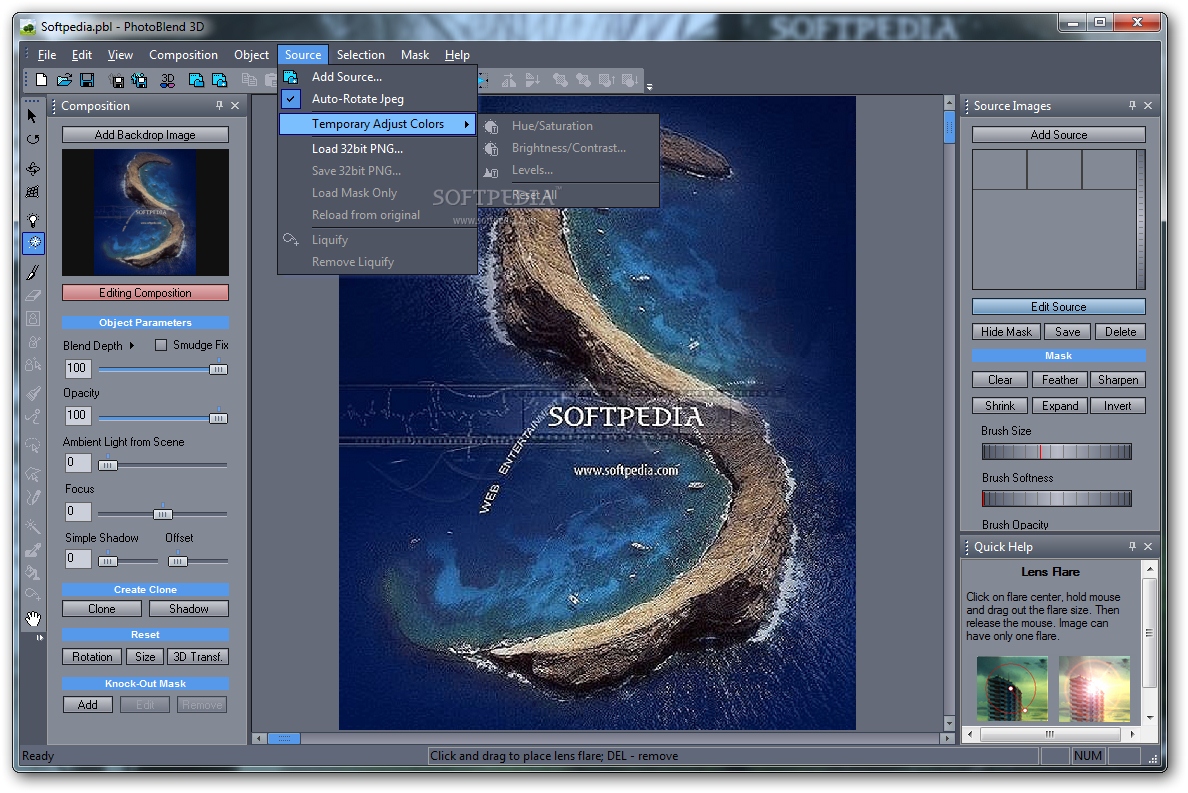1188x793 pixels.
Task: Open the toolbar overflow options arrow
Action: [x=649, y=86]
